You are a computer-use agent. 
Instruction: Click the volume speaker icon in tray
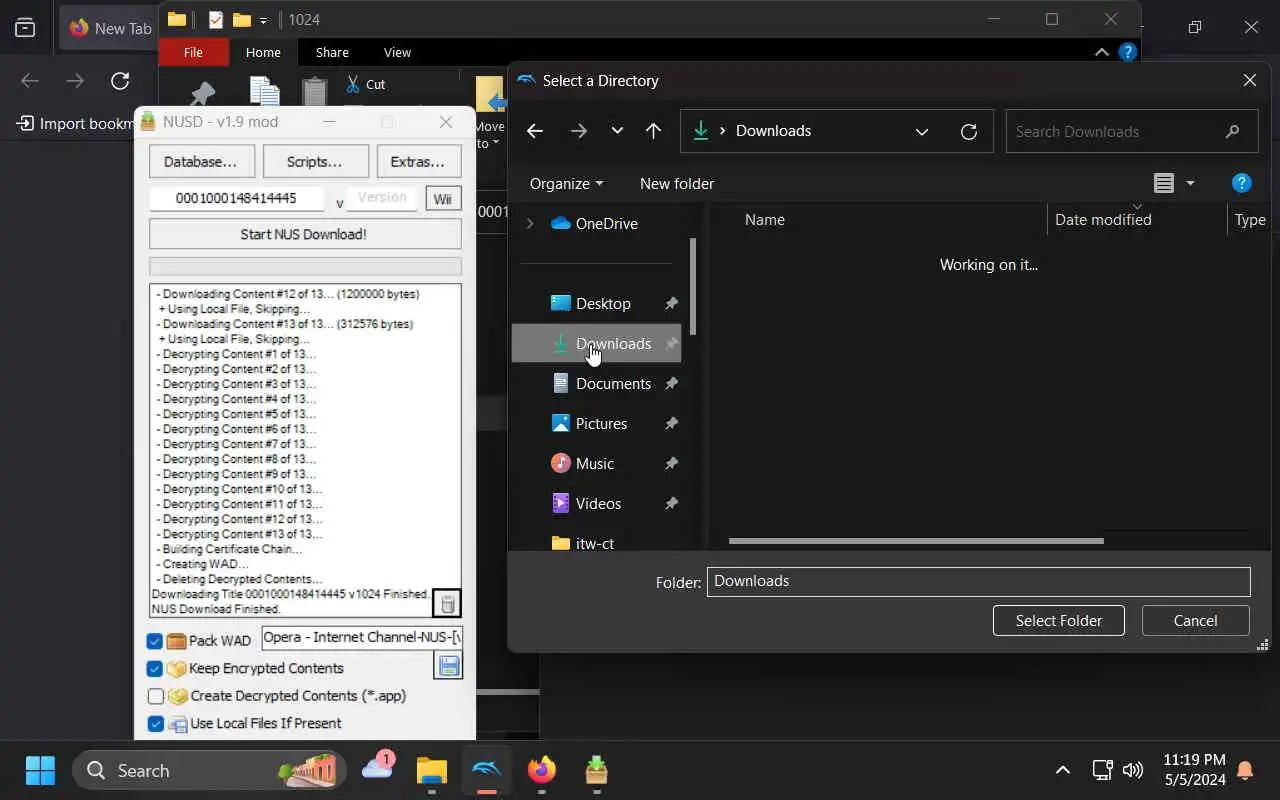pyautogui.click(x=1132, y=770)
